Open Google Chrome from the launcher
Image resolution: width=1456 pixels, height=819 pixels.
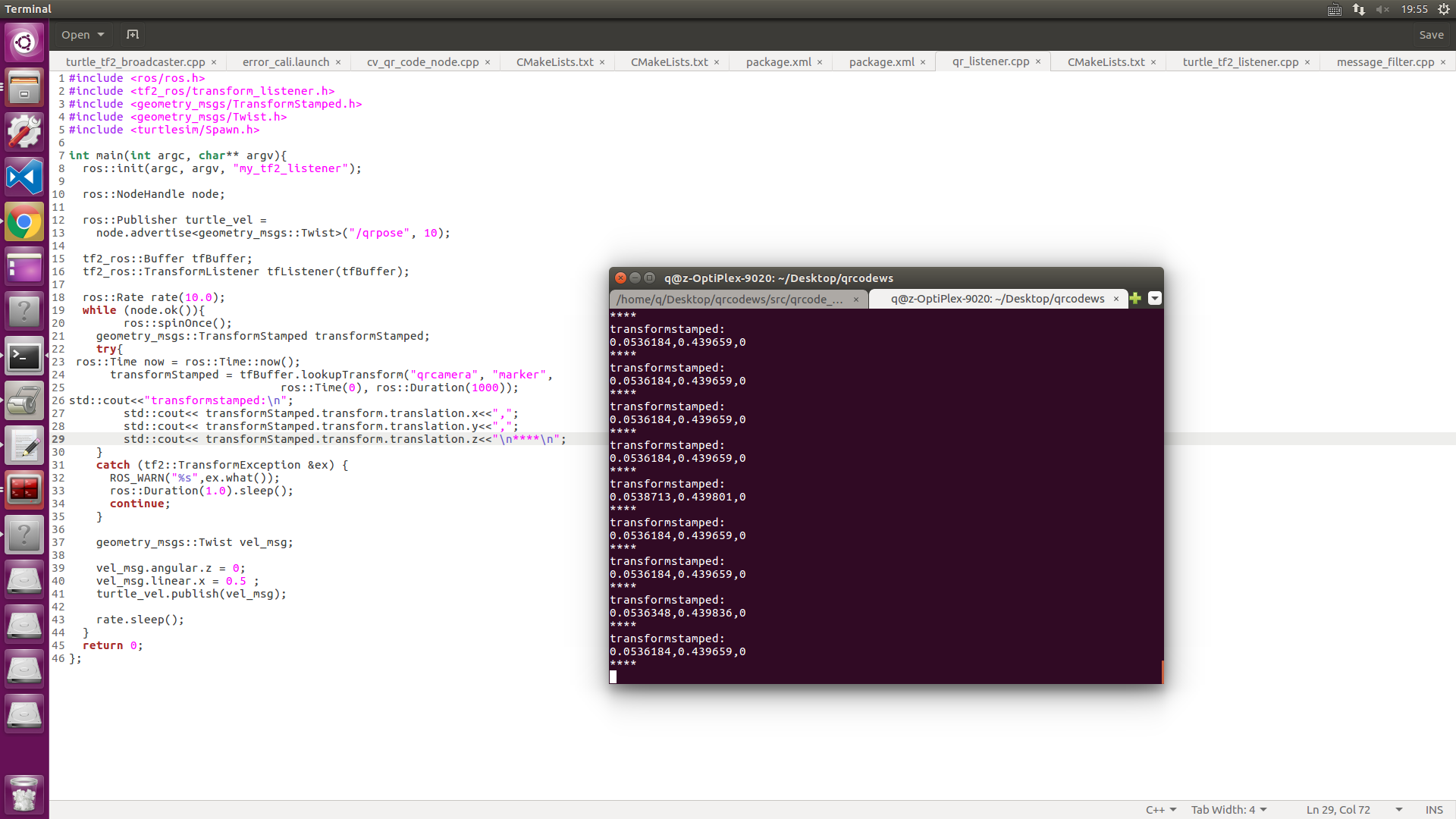coord(24,222)
